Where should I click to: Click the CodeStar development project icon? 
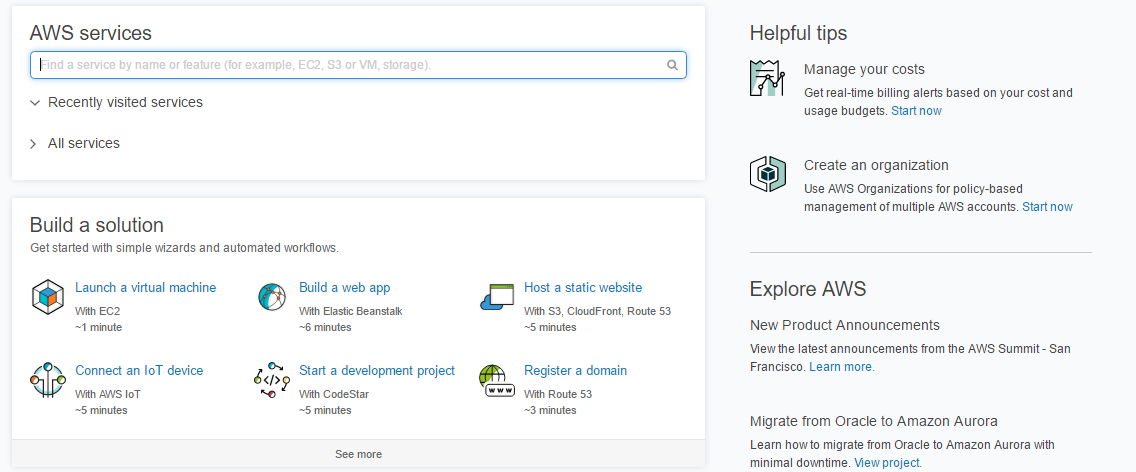pos(272,379)
